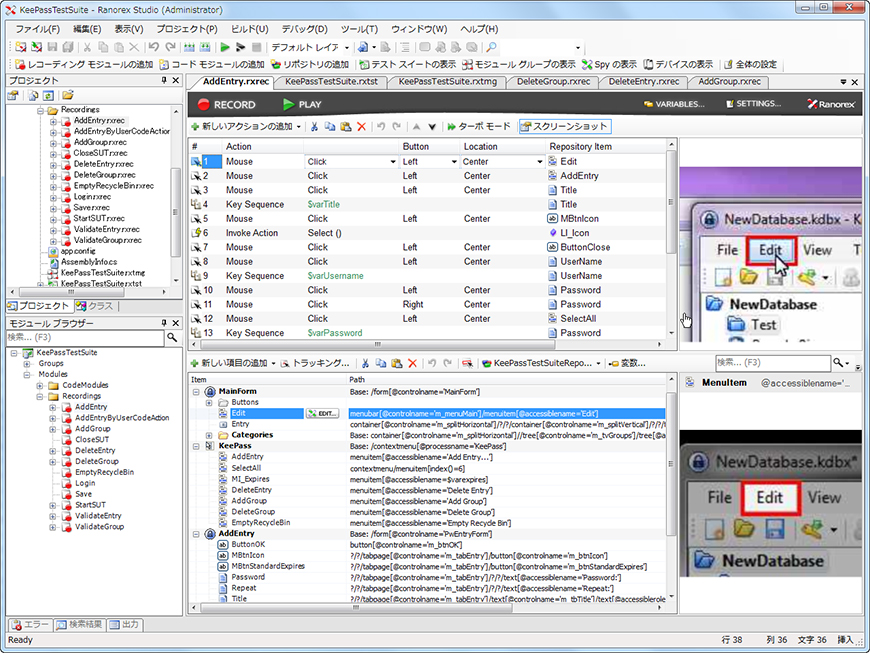
Task: Toggle the スクリーンショット button
Action: pos(563,127)
